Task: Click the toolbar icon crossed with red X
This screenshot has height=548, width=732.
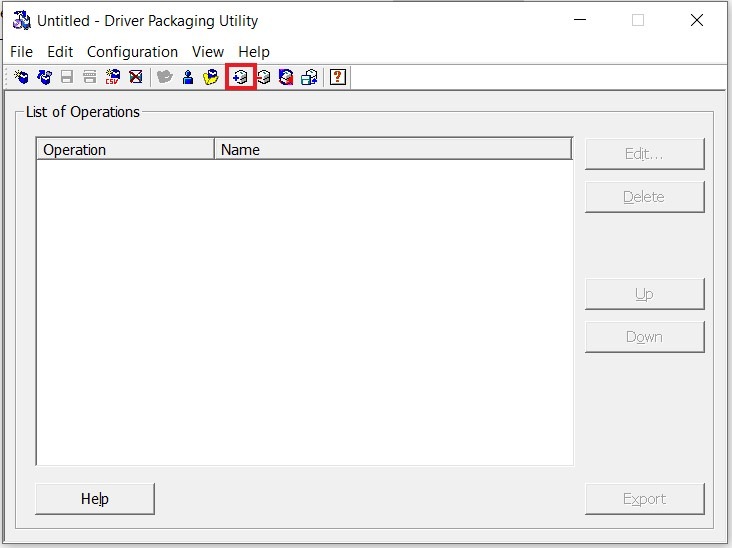Action: coord(136,77)
